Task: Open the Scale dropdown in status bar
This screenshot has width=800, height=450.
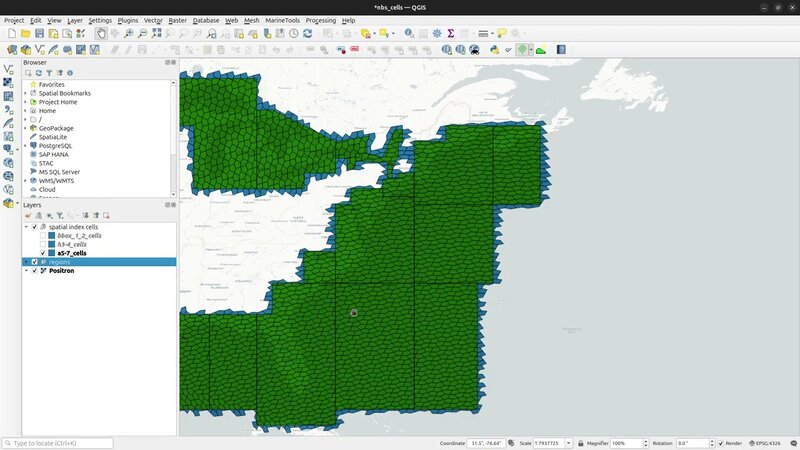Action: click(x=568, y=443)
